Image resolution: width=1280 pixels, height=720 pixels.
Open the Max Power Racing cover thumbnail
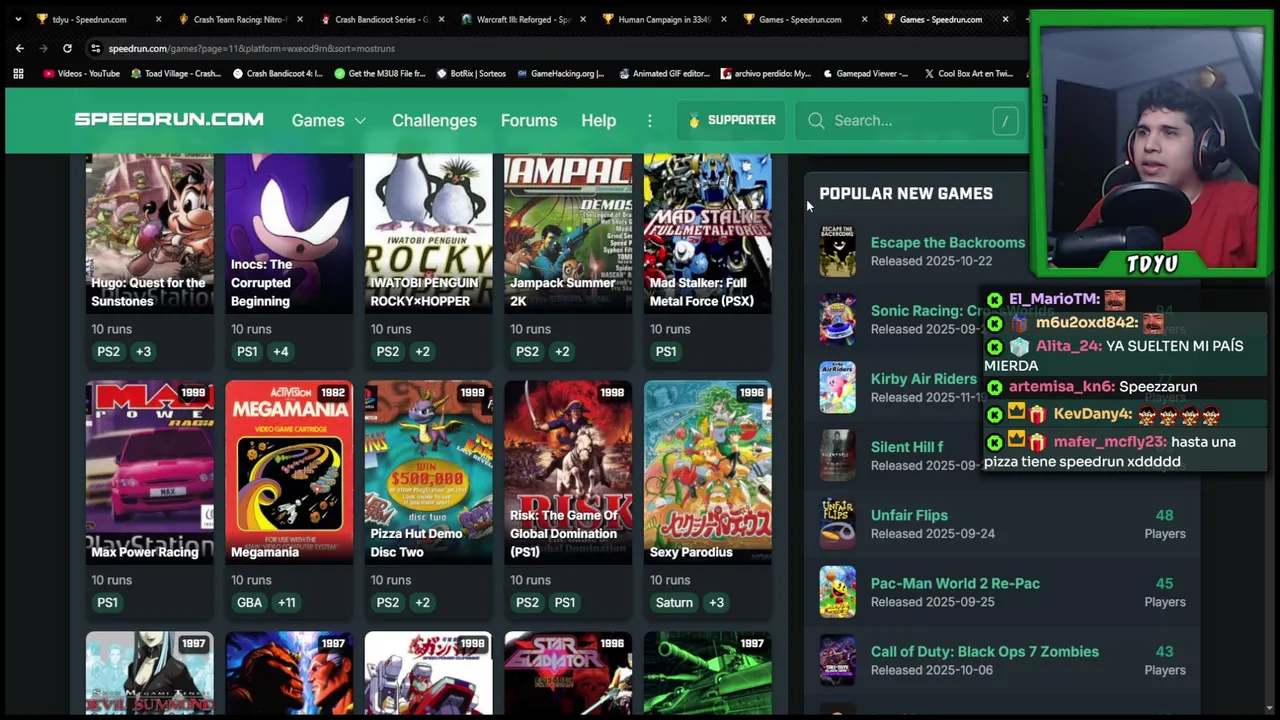[149, 472]
